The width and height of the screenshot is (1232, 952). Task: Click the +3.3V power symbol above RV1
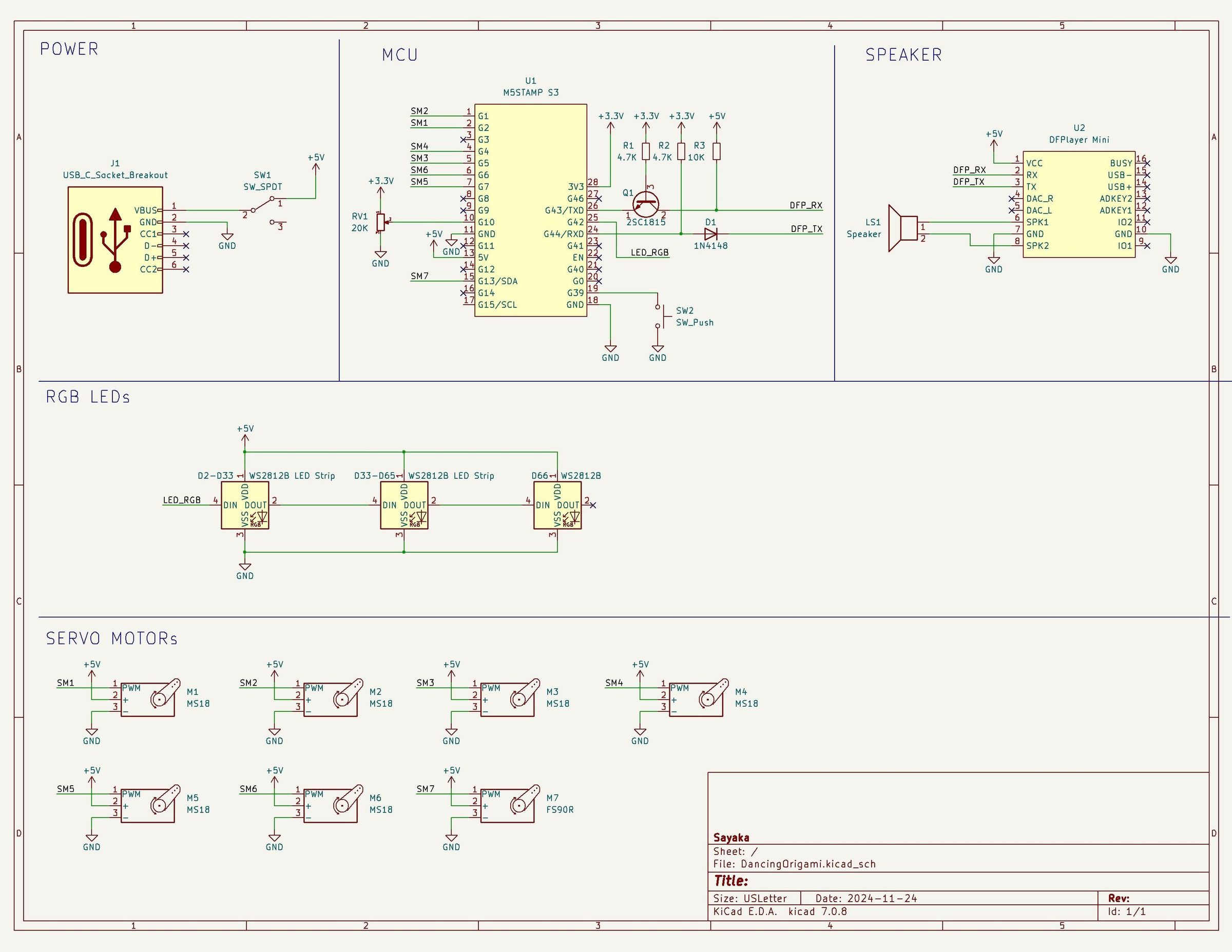click(x=381, y=187)
